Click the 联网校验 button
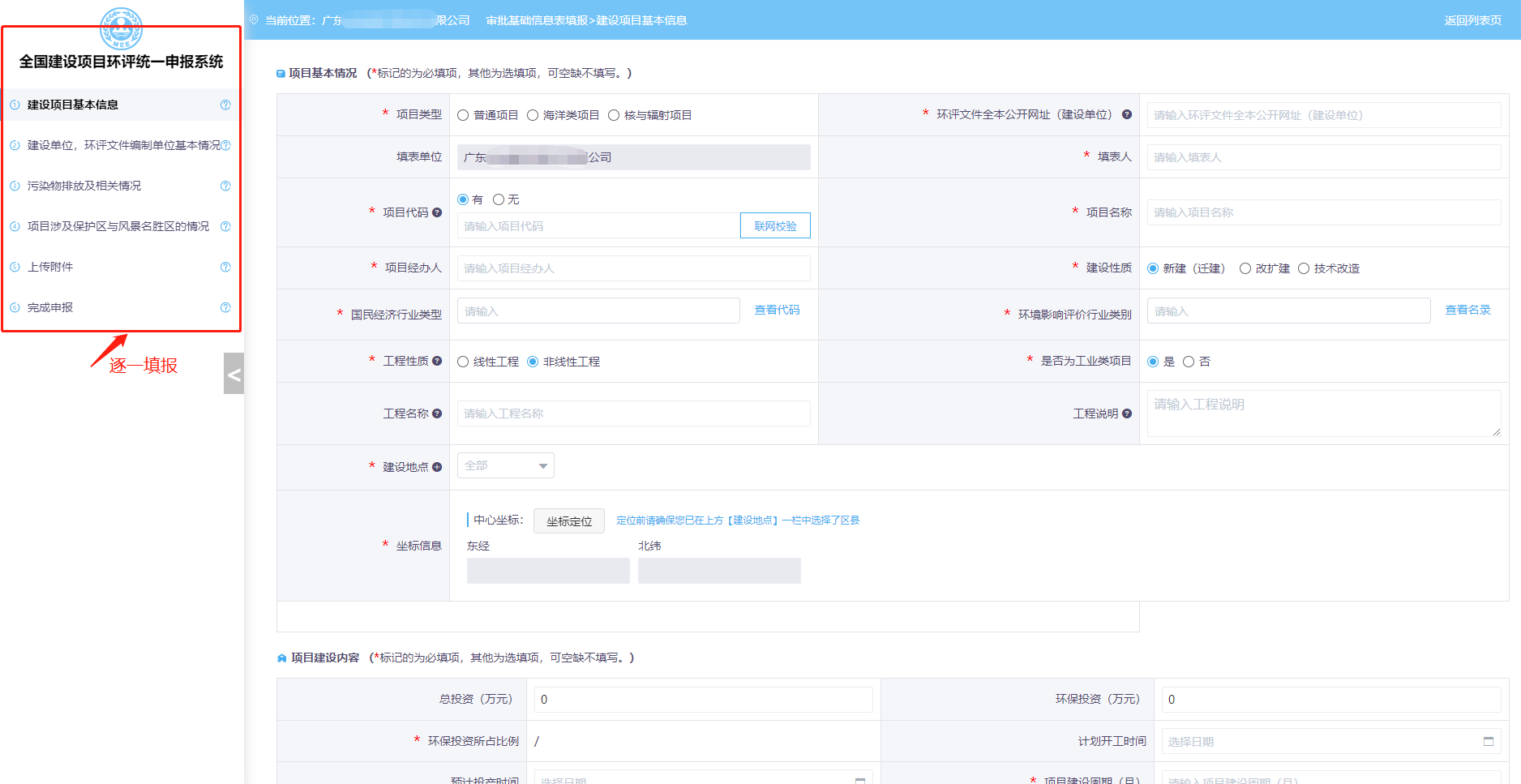1521x784 pixels. point(775,226)
